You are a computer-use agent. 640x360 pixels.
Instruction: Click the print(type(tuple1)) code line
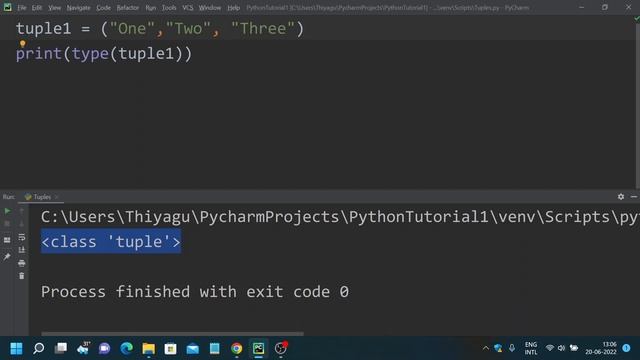tap(104, 53)
